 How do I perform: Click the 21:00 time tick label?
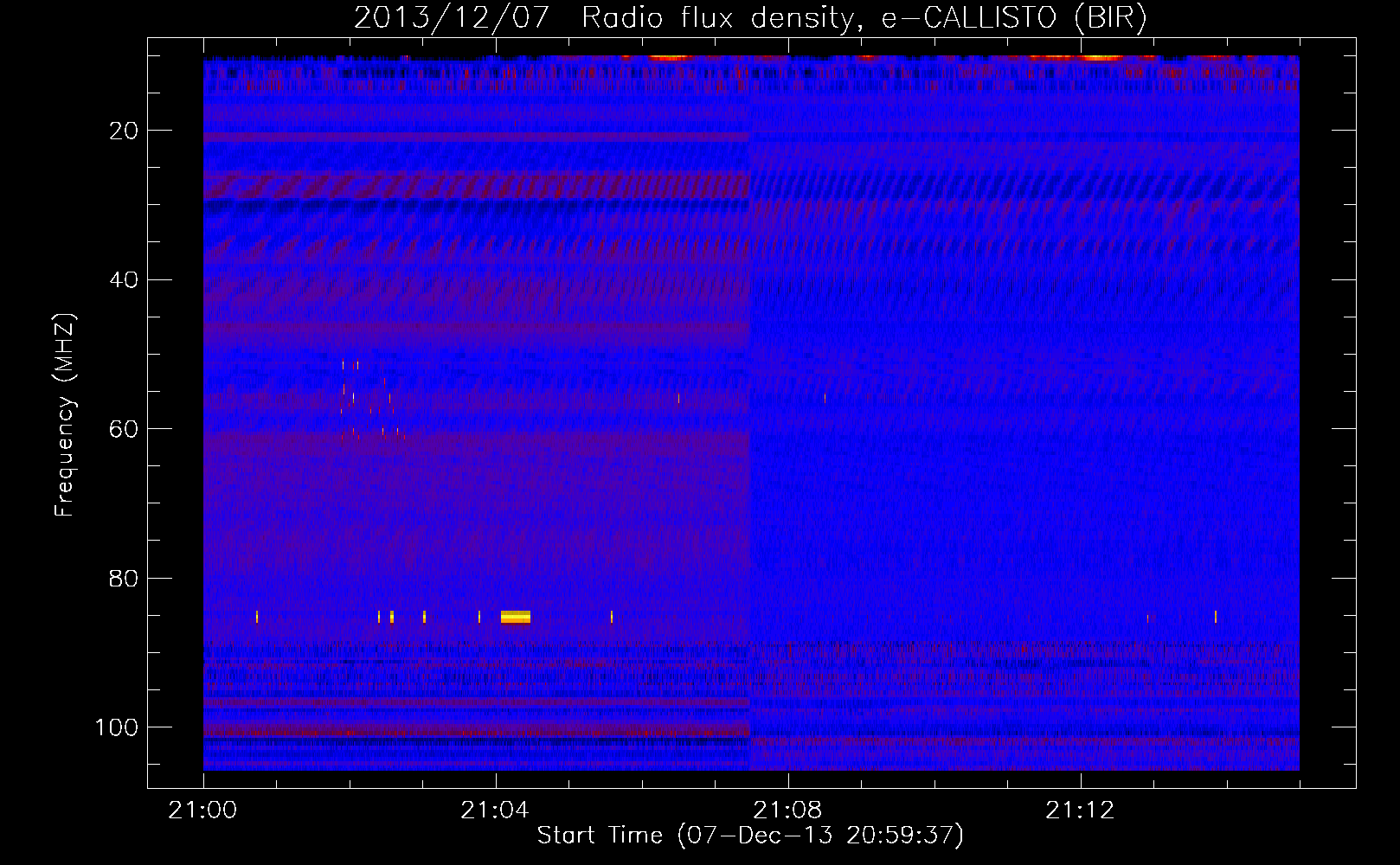(x=203, y=811)
